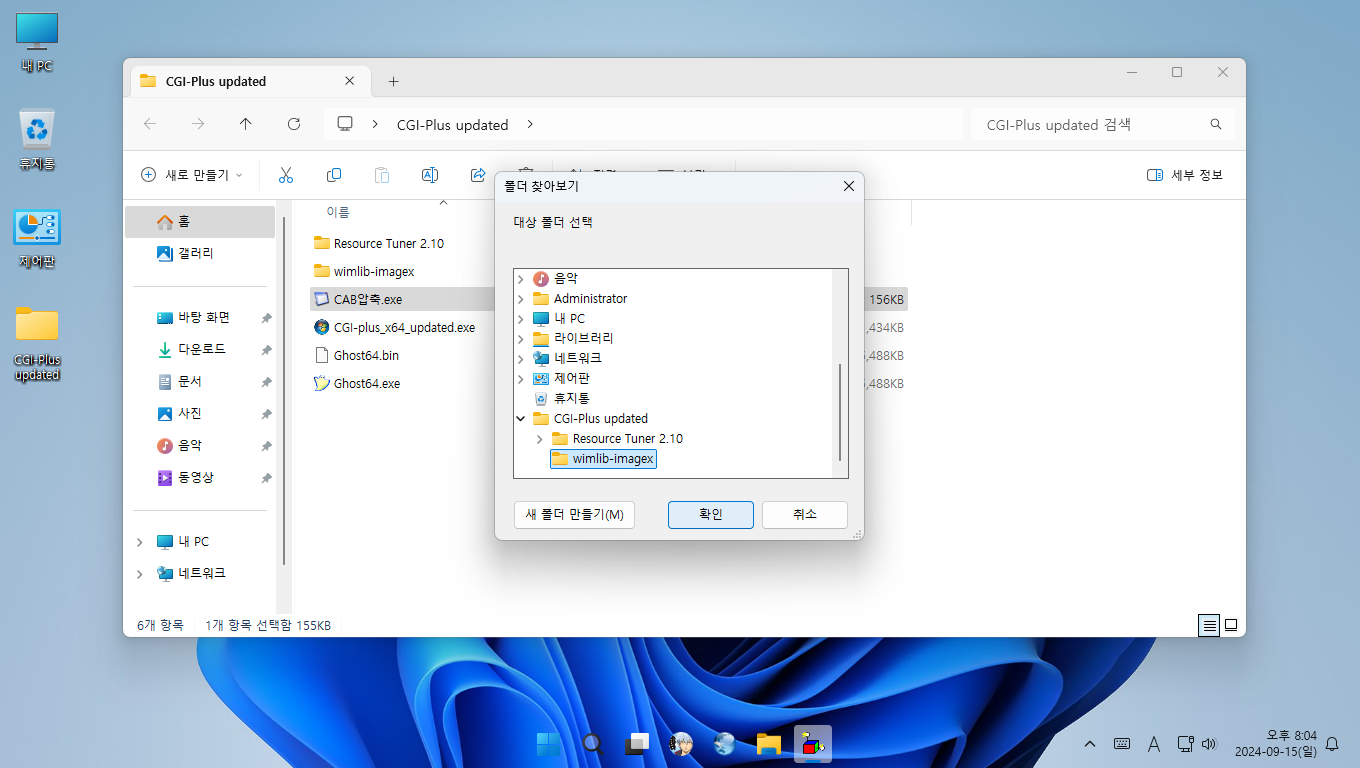Click the Explorer forward arrow

coord(198,124)
